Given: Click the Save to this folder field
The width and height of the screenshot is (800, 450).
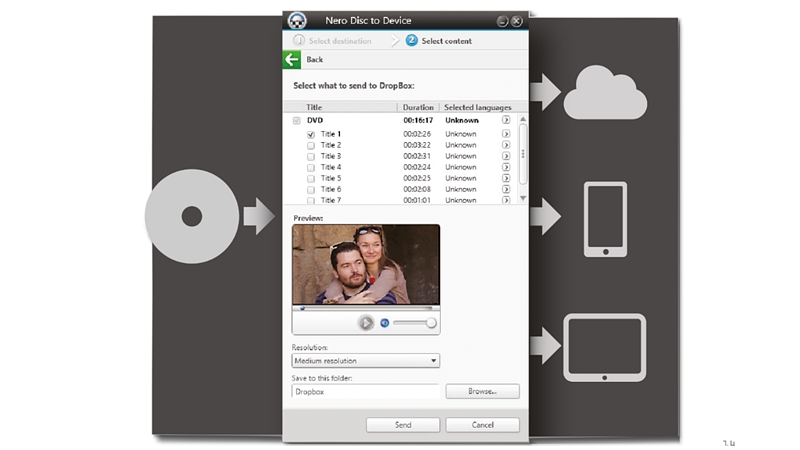Looking at the screenshot, I should point(365,392).
